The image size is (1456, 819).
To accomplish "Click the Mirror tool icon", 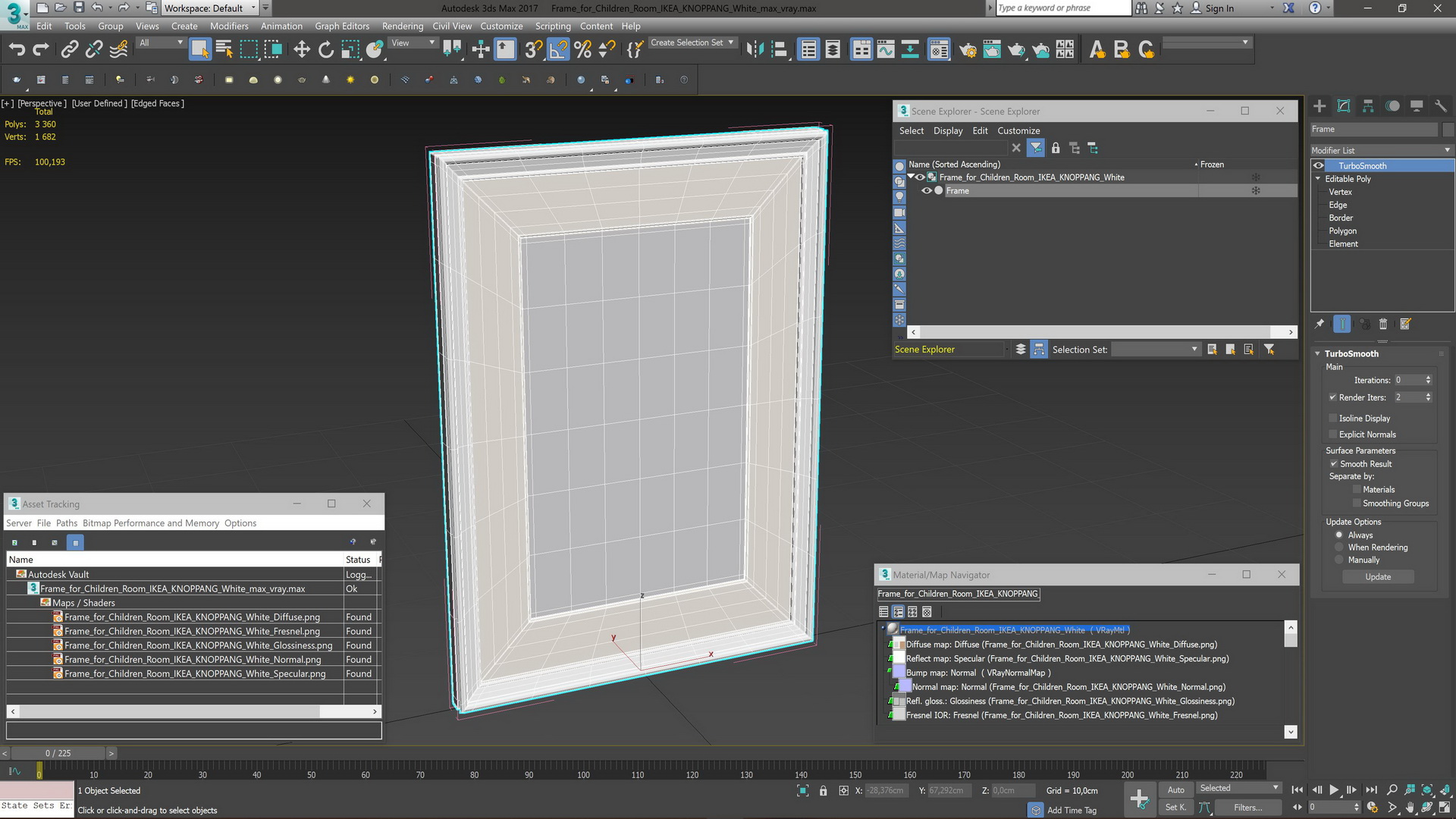I will pos(755,50).
